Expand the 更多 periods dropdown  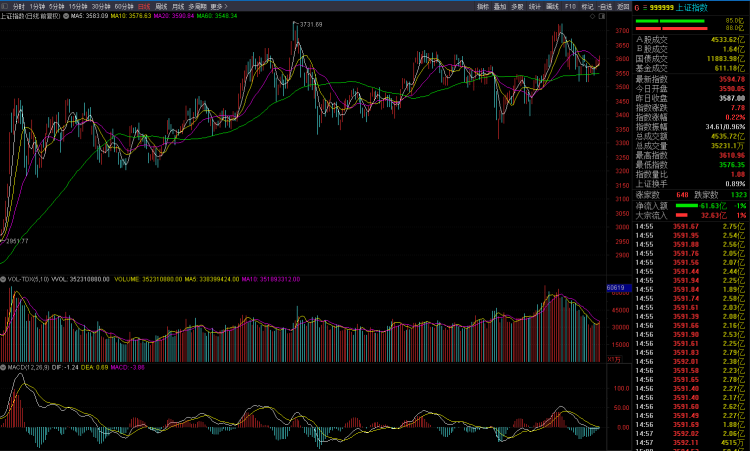tap(219, 7)
